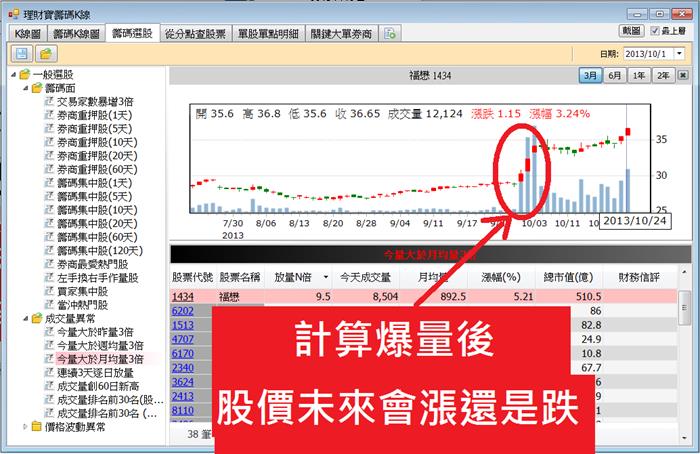
Task: Select 交易家數暴增3倍 in tree
Action: coord(96,102)
